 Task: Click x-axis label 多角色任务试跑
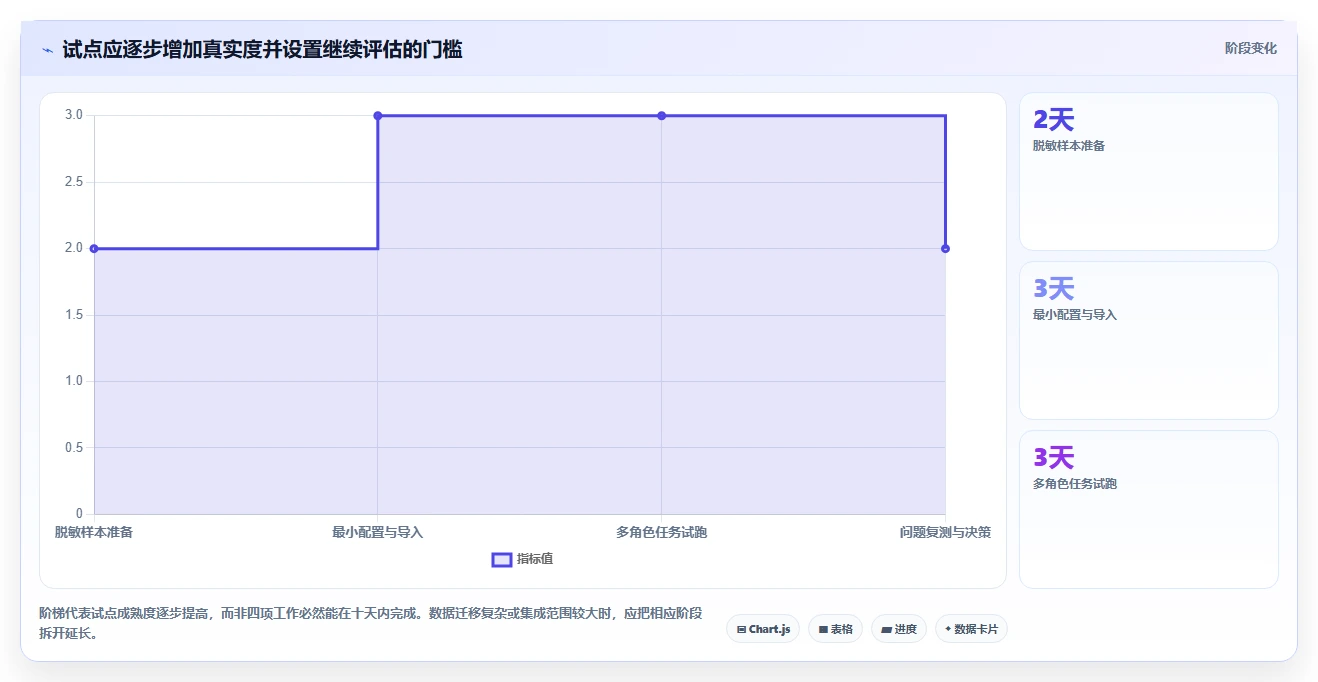click(x=661, y=532)
